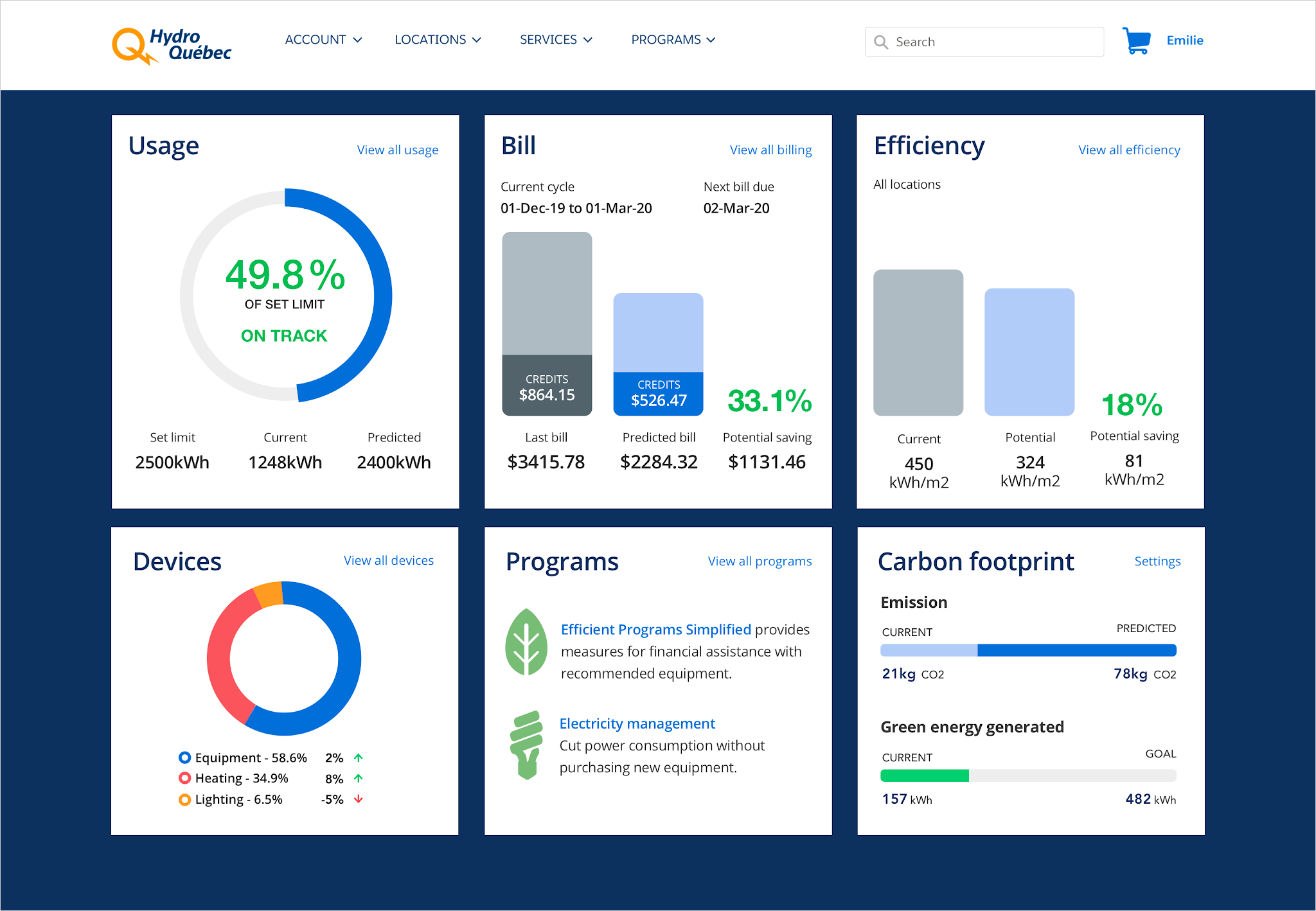Open the SERVICES dropdown chevron

pos(587,40)
